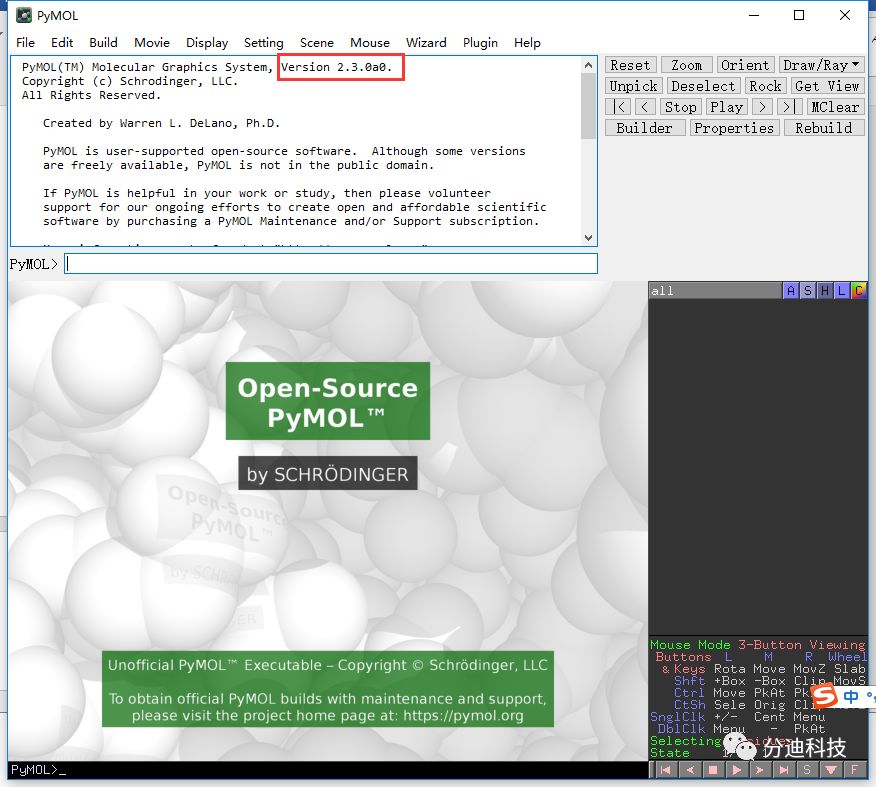This screenshot has height=787, width=876.
Task: Toggle Chinese input mode 中 indicator
Action: (851, 697)
